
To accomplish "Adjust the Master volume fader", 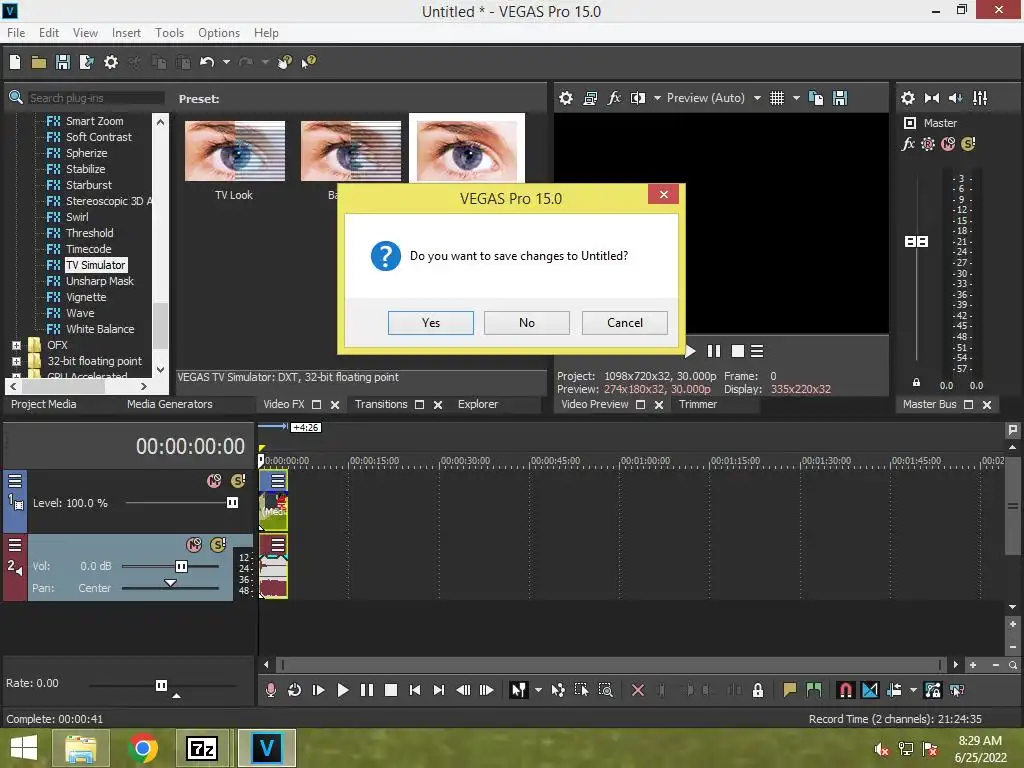I will click(916, 242).
